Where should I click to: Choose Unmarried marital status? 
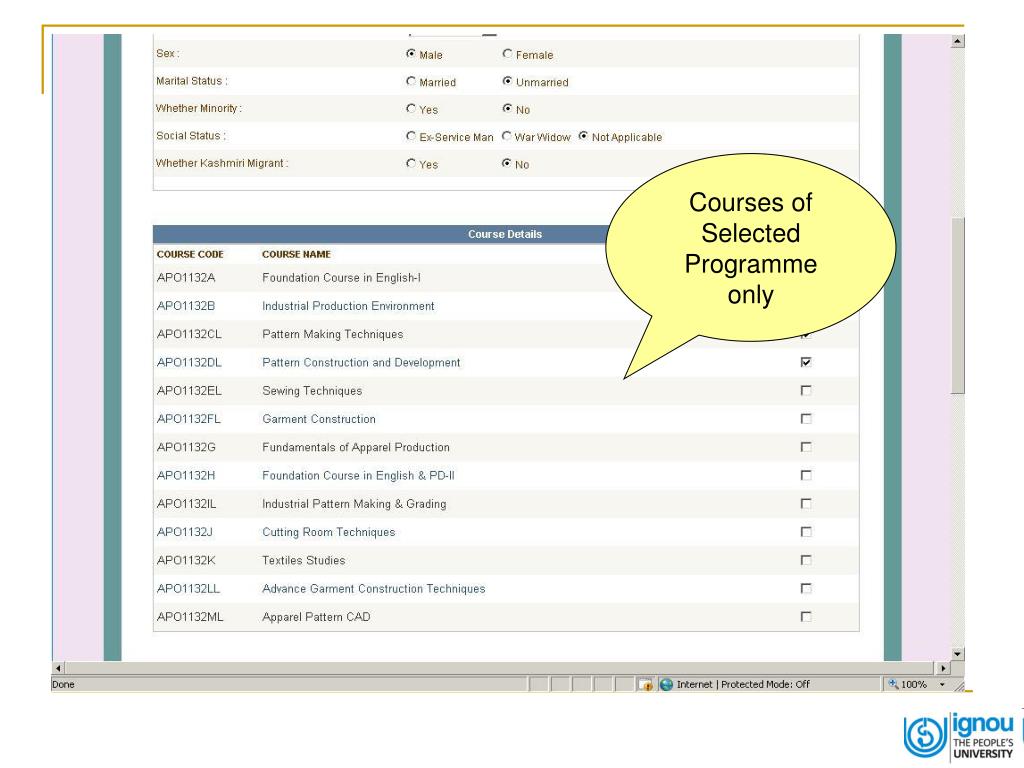pyautogui.click(x=507, y=82)
